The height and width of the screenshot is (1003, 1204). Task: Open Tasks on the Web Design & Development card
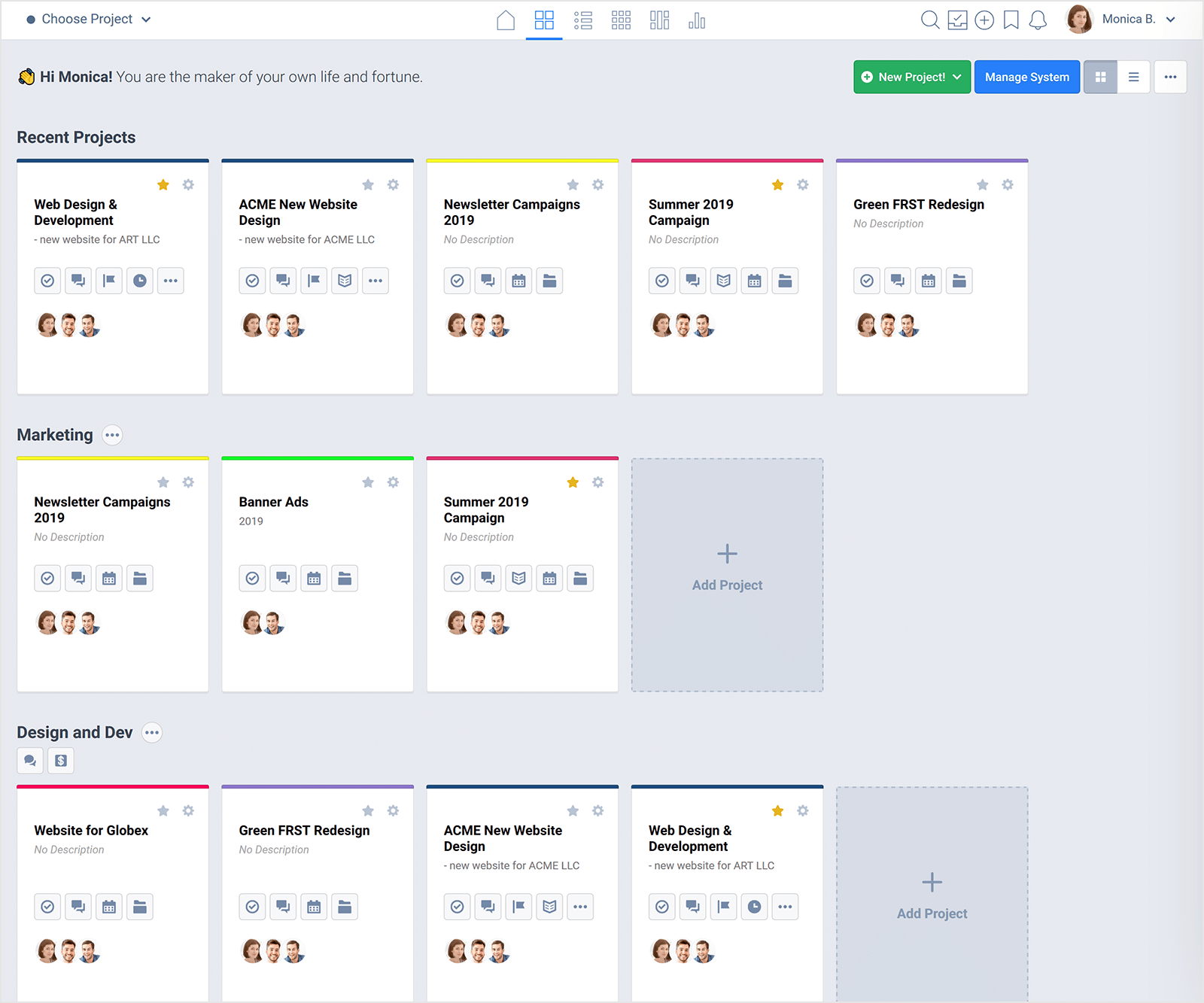[x=47, y=280]
